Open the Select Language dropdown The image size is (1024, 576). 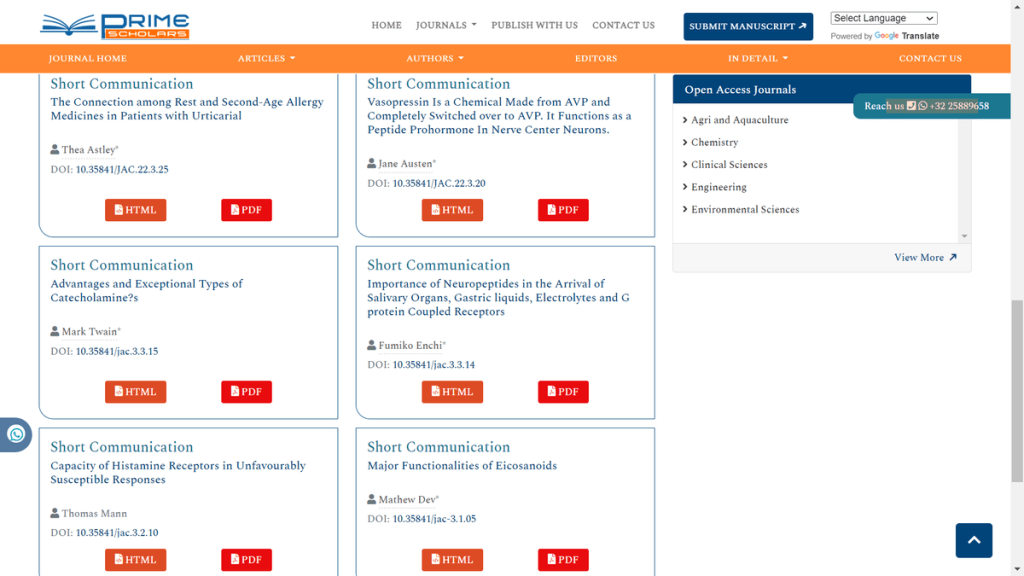point(882,17)
